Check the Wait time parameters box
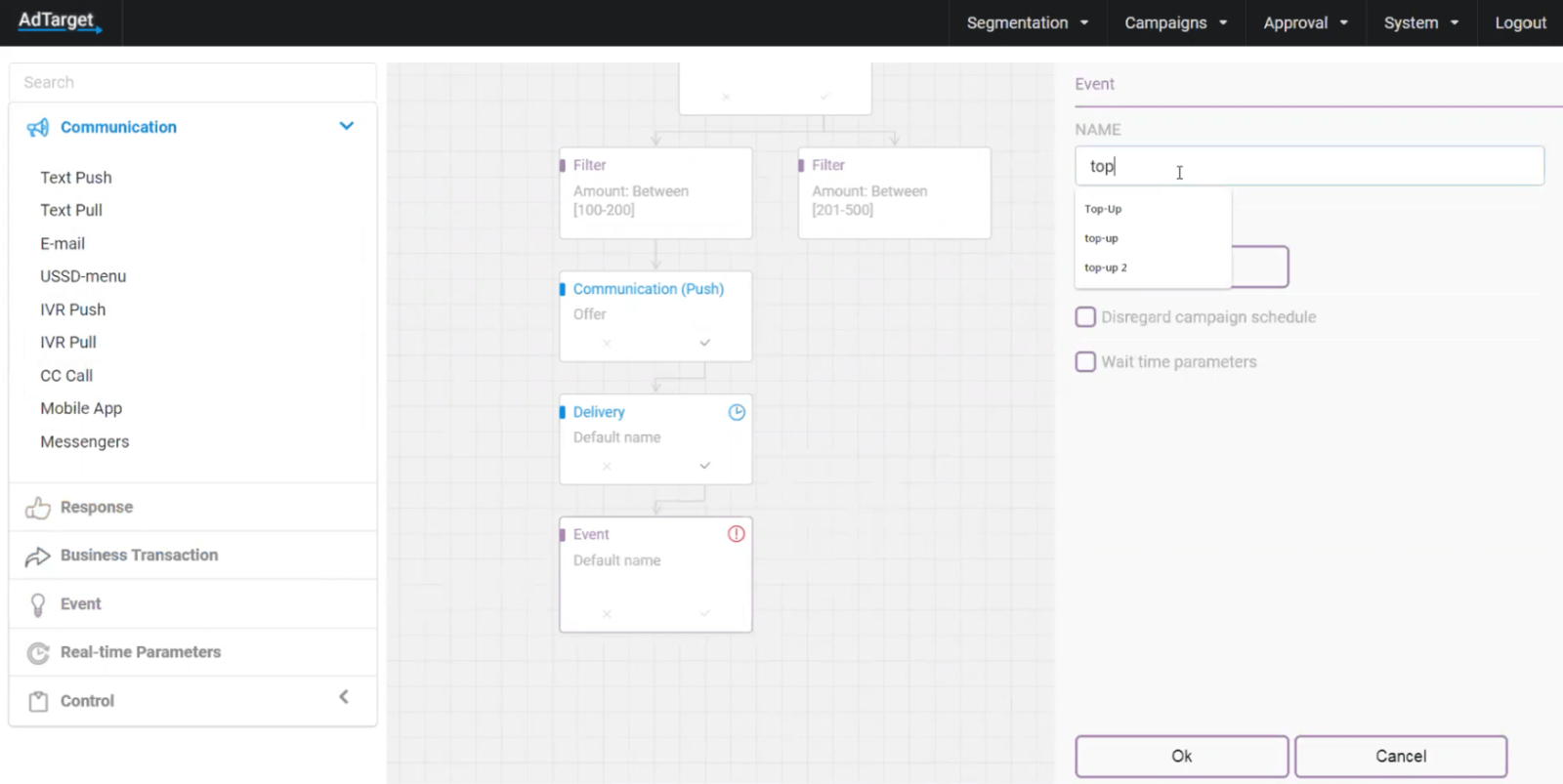This screenshot has height=784, width=1563. click(x=1085, y=362)
